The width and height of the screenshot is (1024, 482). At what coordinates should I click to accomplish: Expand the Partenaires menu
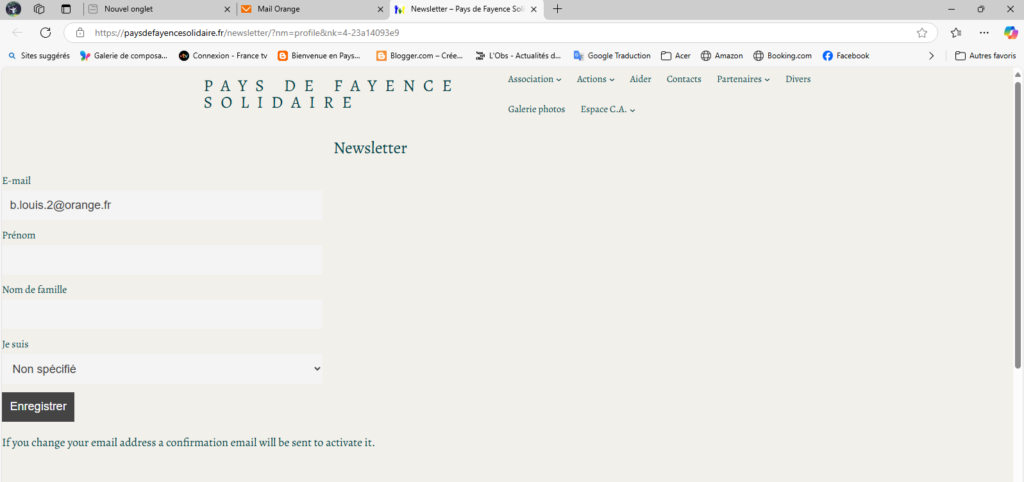tap(743, 79)
